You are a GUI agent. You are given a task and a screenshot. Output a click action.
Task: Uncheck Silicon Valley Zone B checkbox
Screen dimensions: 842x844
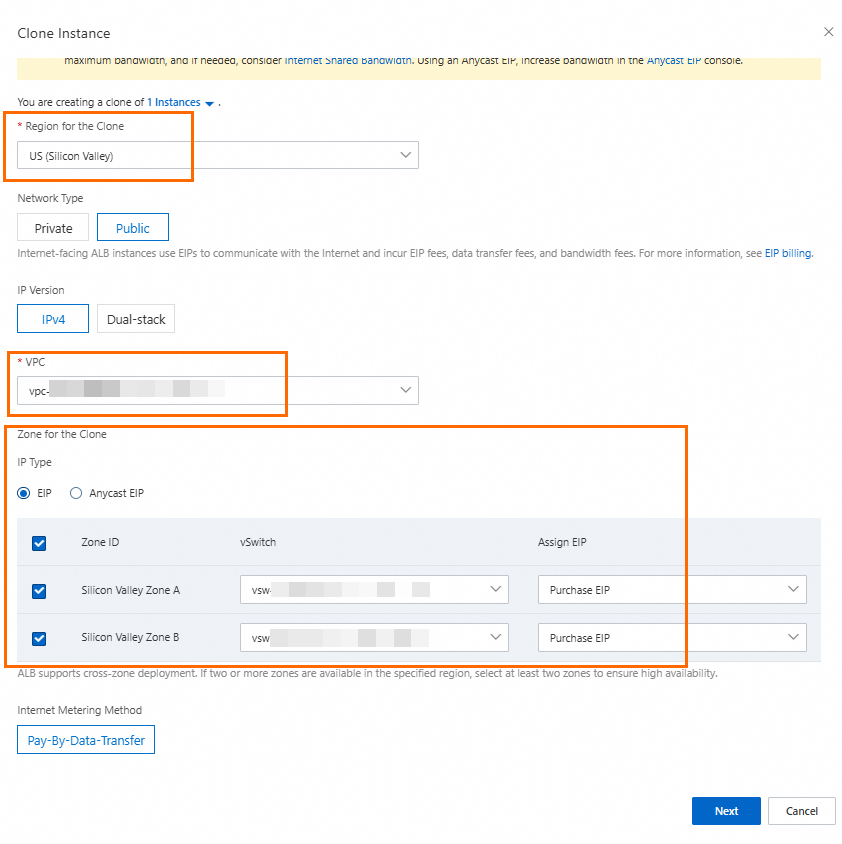(39, 638)
